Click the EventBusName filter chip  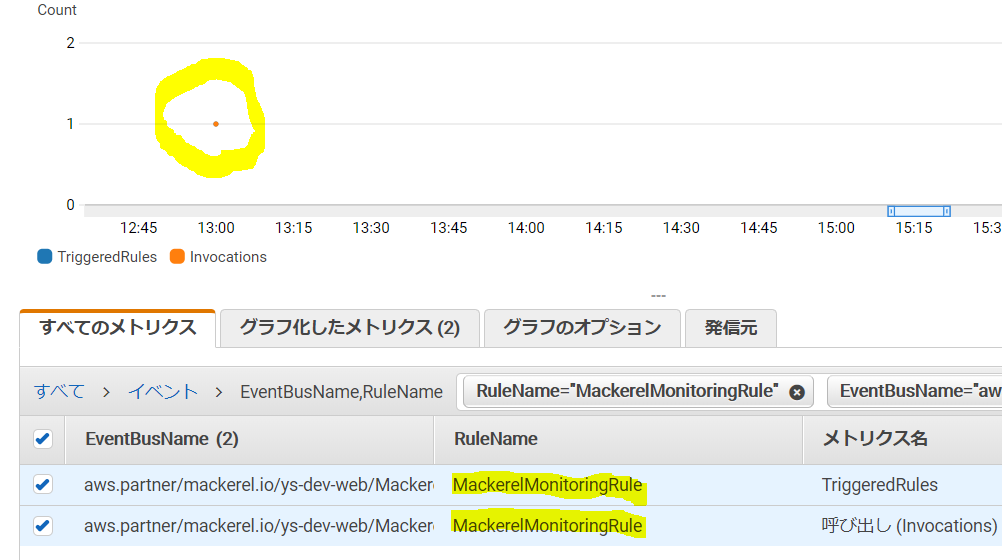click(x=915, y=391)
